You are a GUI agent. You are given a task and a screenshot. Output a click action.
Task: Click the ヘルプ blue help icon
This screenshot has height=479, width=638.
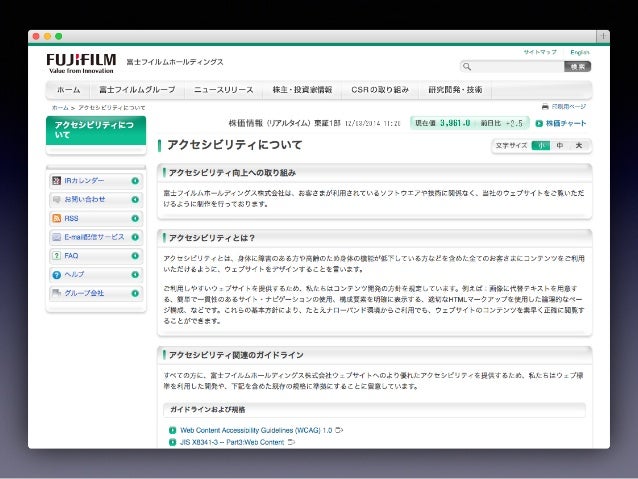(57, 275)
